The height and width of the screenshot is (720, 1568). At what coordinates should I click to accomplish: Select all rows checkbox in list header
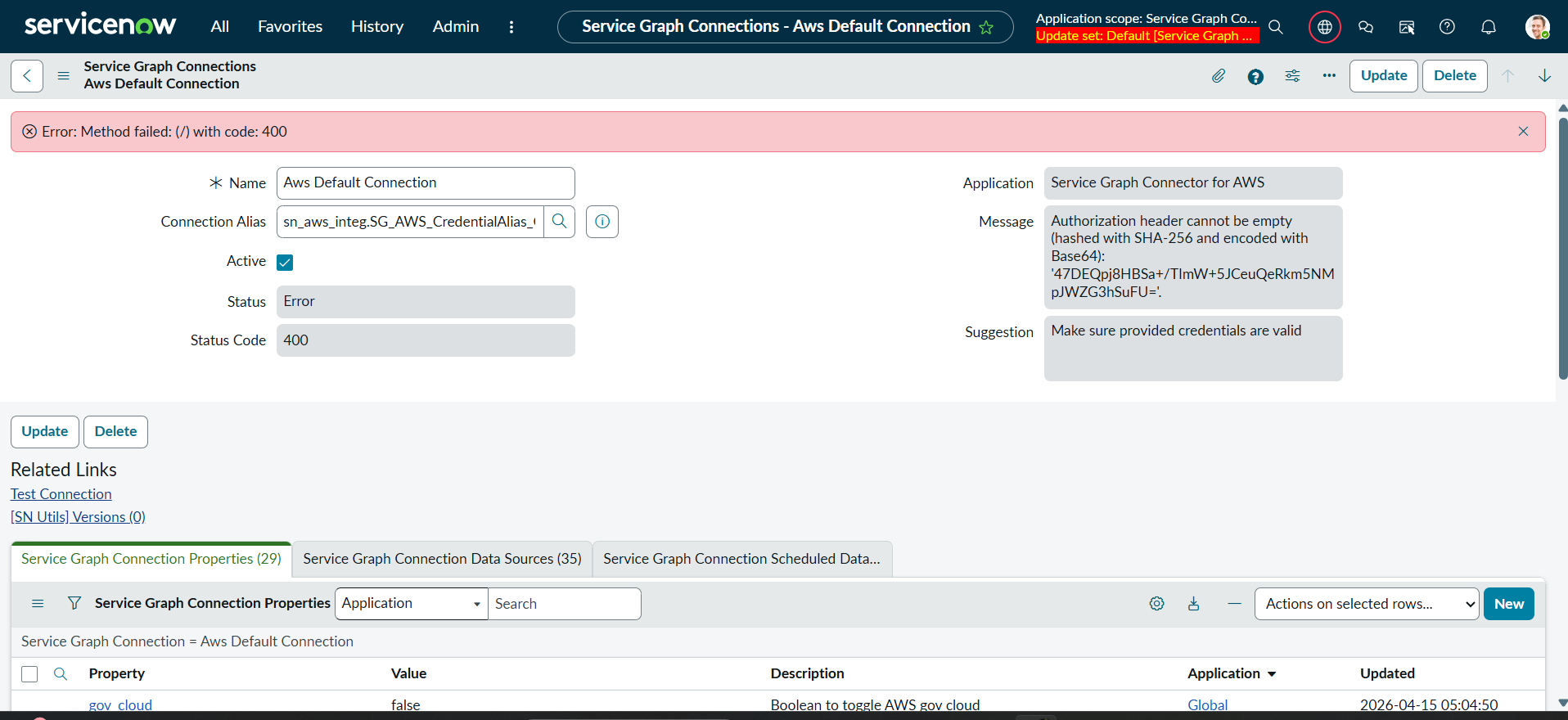point(29,674)
